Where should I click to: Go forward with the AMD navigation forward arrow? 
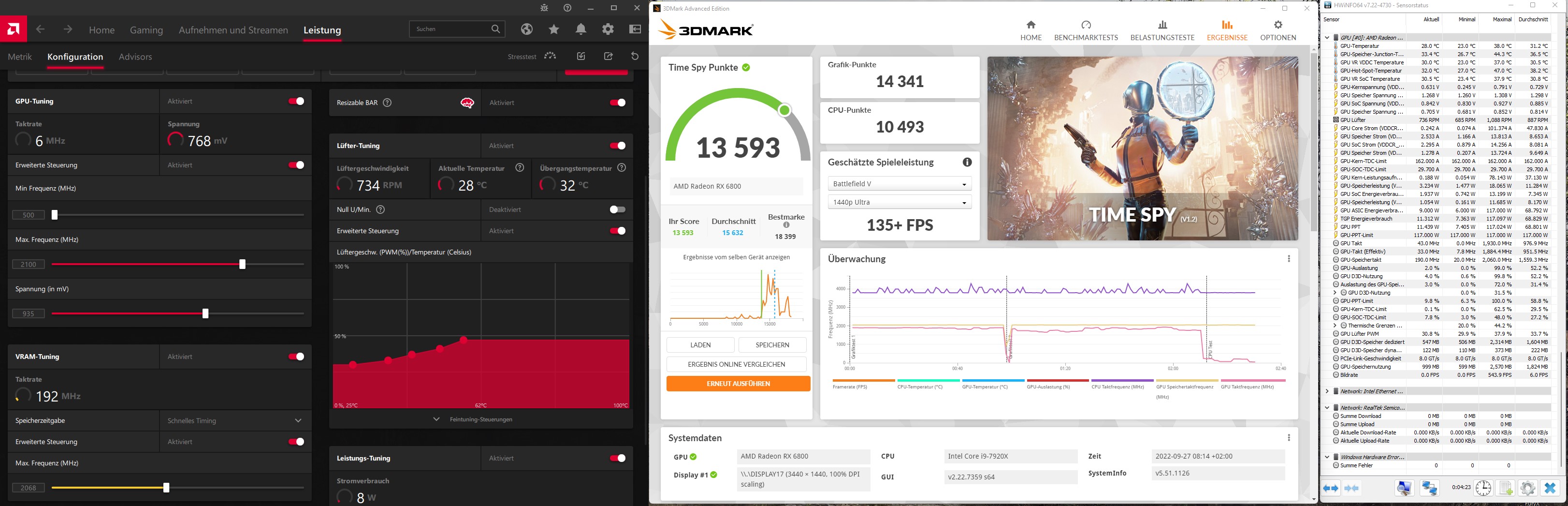click(x=68, y=29)
